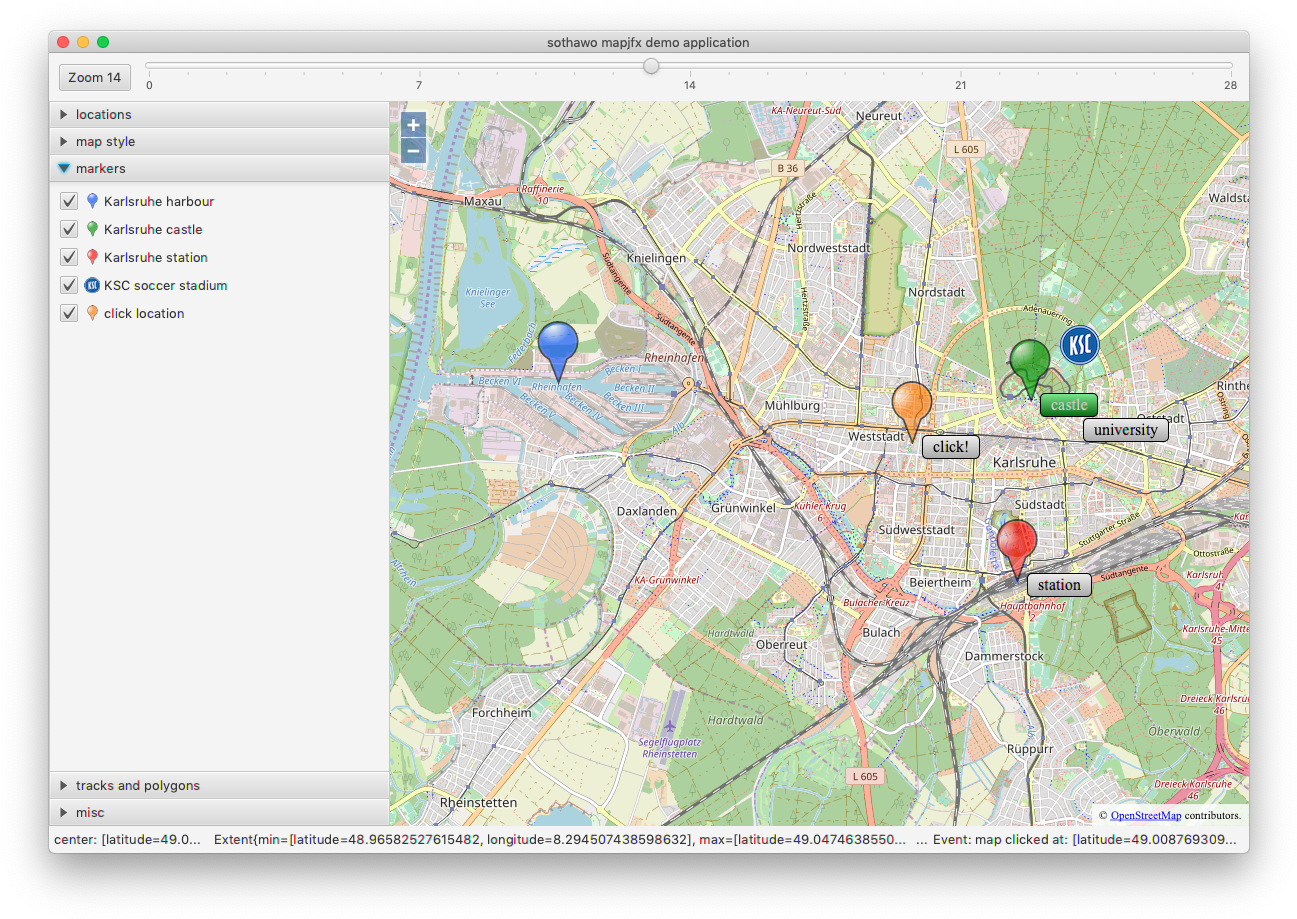Click the Grünwinkel label on the map

(743, 508)
